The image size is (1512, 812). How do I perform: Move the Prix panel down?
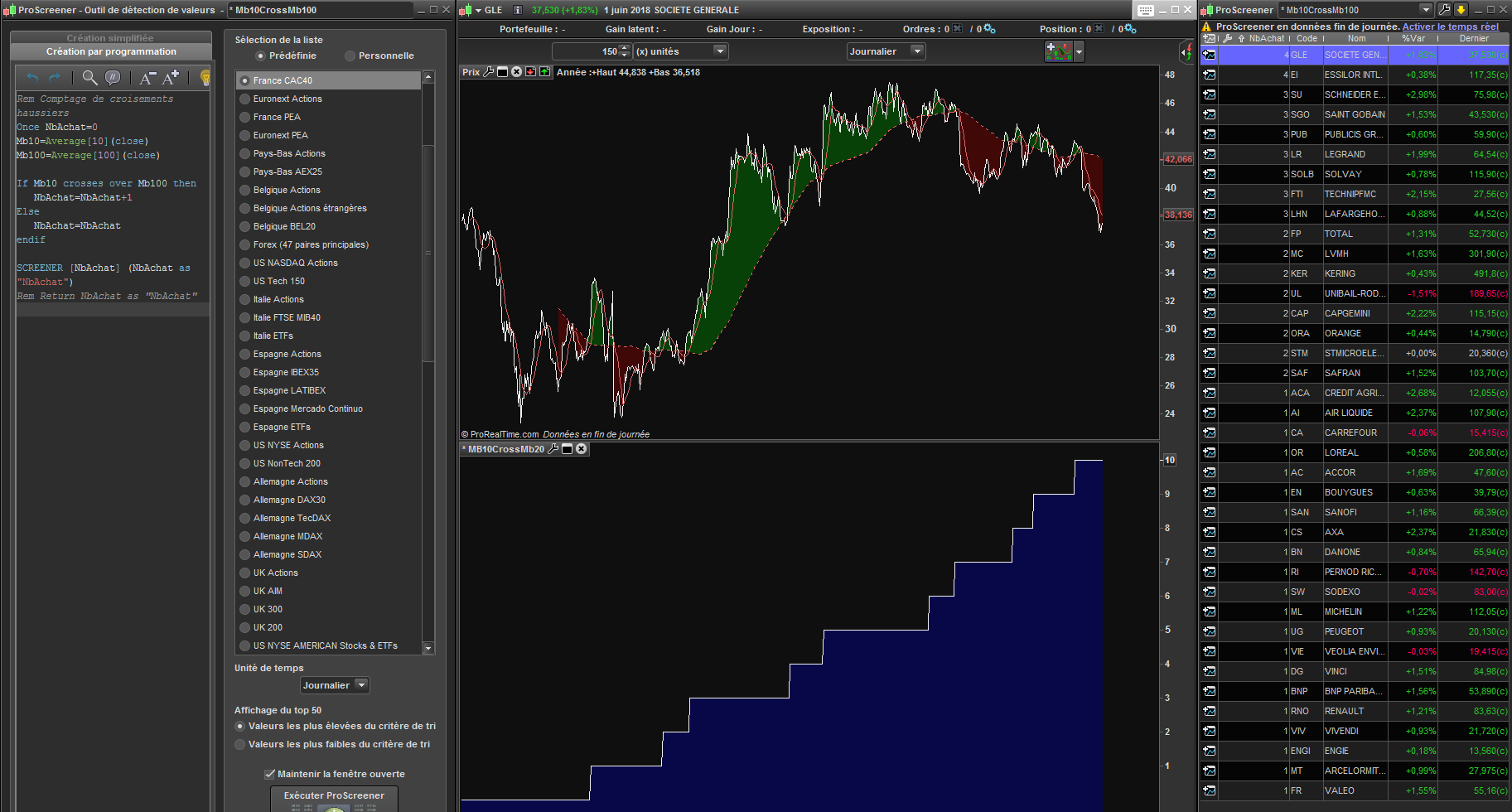coord(530,72)
